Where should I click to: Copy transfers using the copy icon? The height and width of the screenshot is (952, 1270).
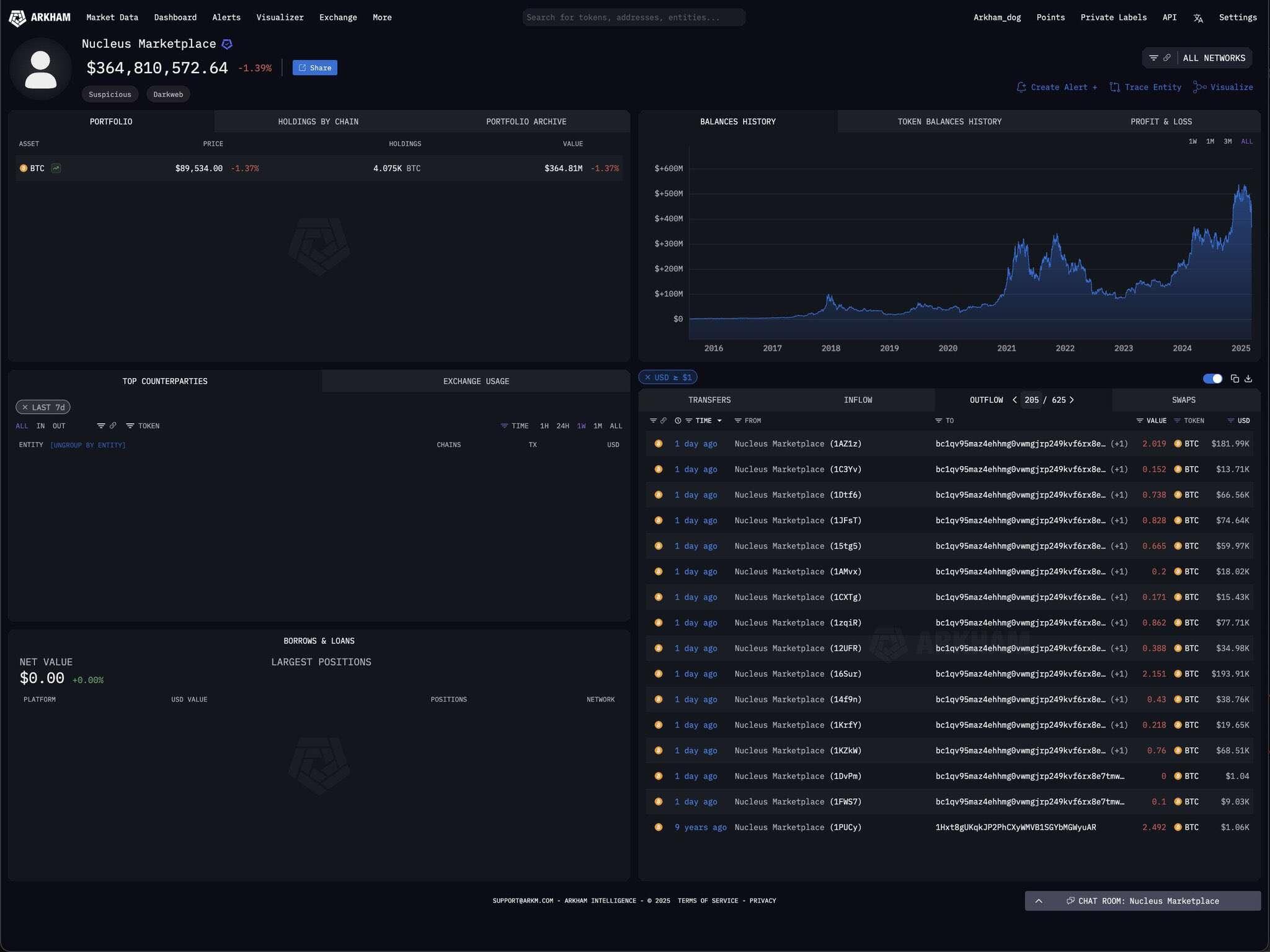pos(1235,379)
